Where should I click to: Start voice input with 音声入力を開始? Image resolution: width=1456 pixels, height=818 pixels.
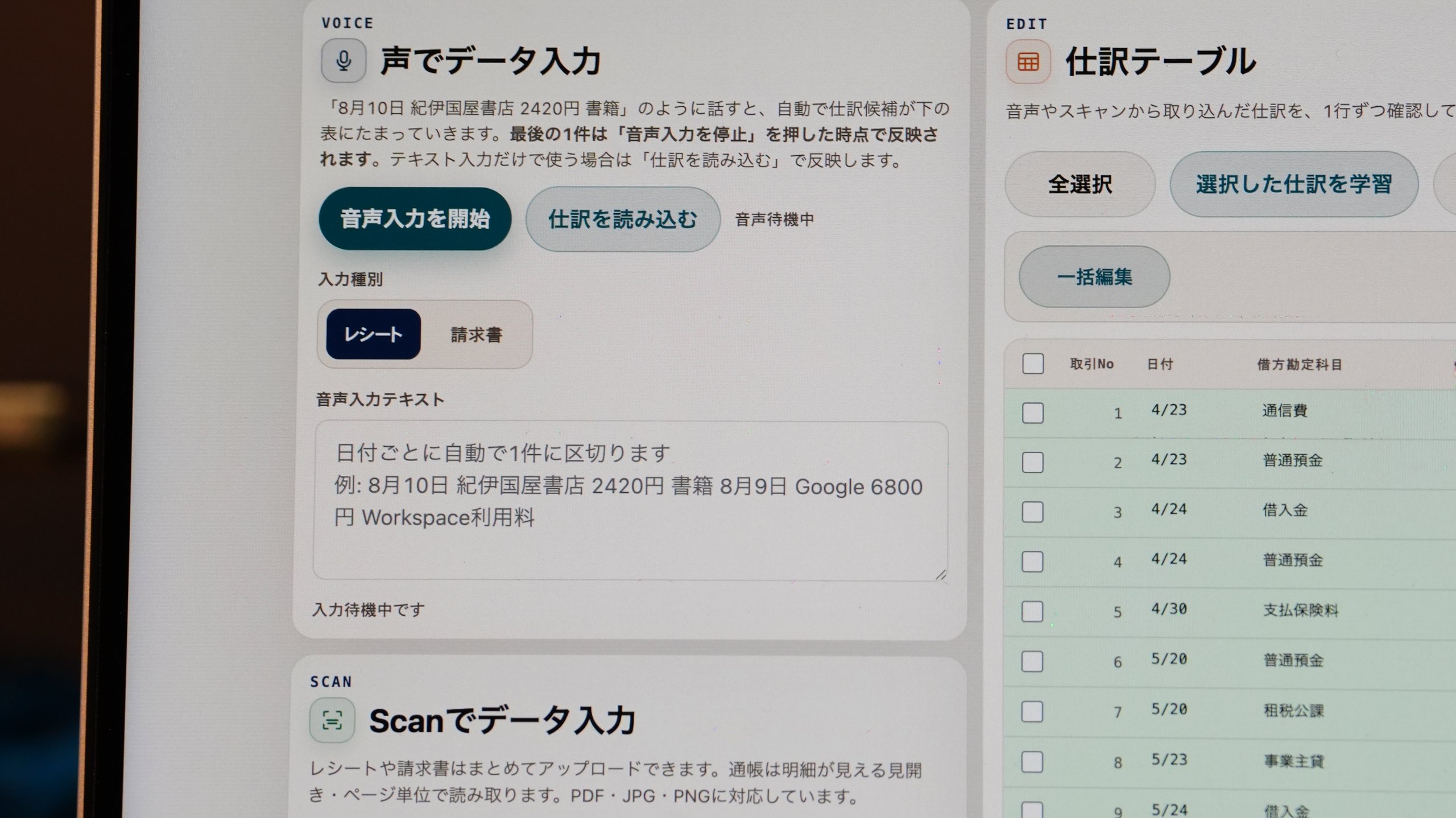pyautogui.click(x=415, y=219)
